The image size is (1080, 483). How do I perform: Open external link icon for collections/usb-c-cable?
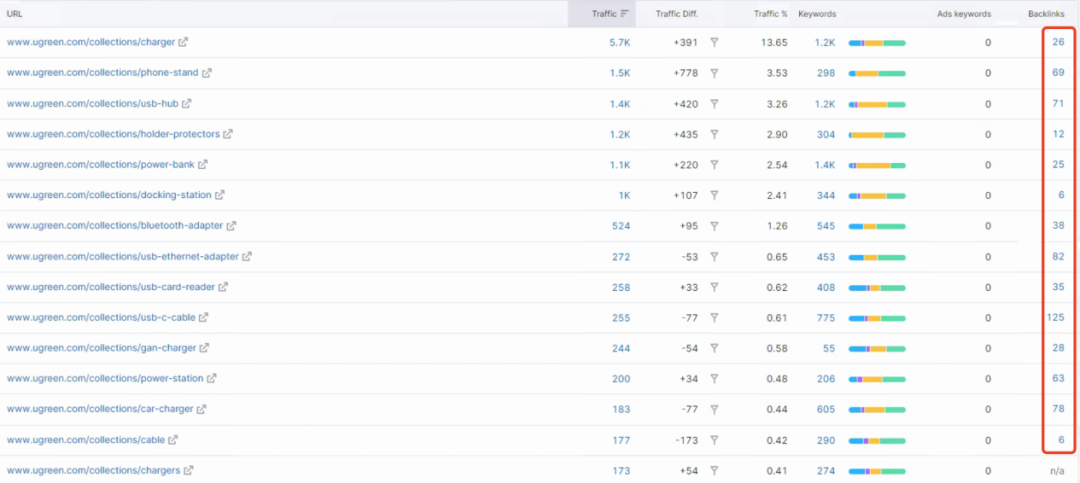tap(203, 318)
